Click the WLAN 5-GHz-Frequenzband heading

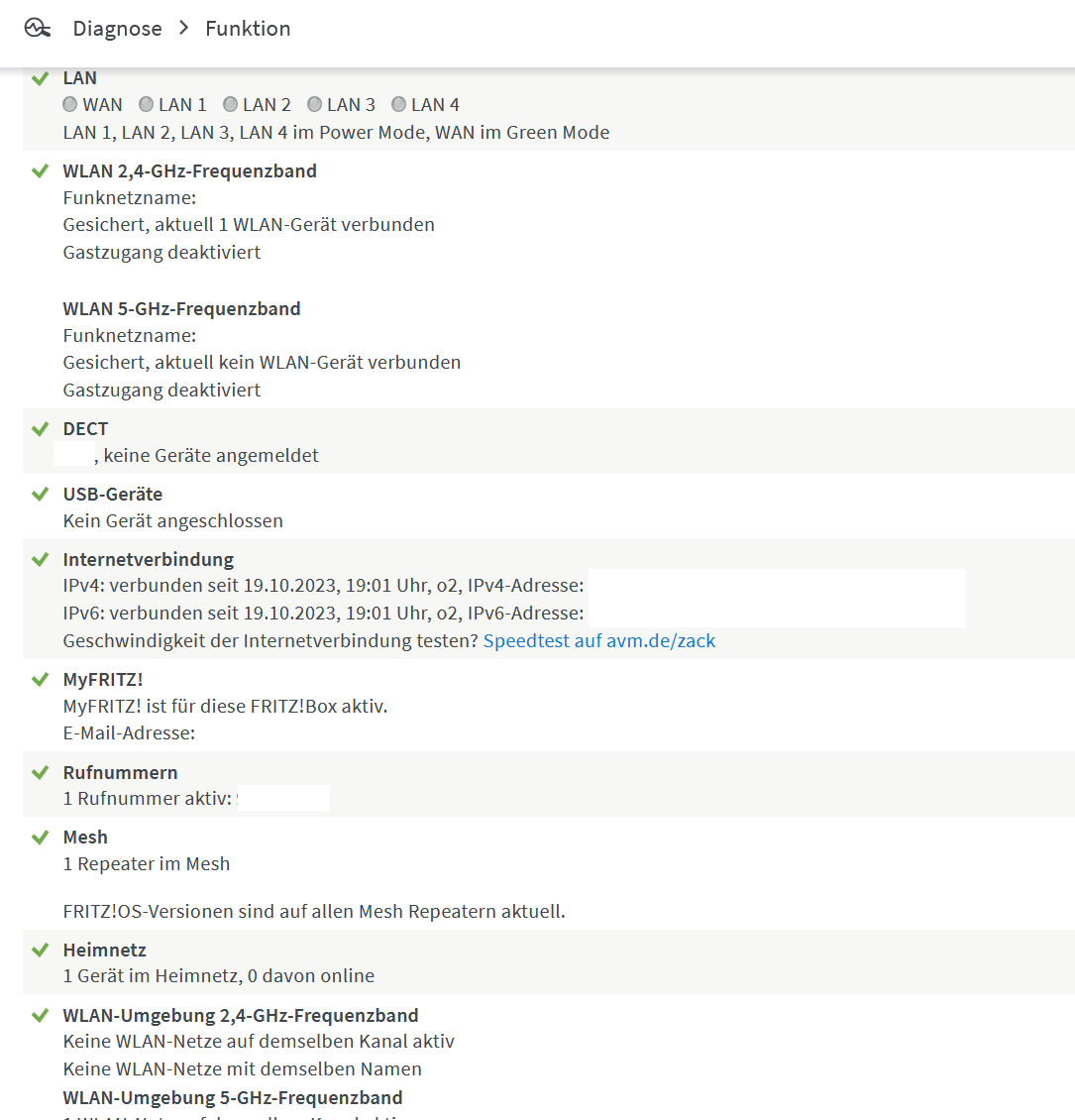pyautogui.click(x=181, y=308)
